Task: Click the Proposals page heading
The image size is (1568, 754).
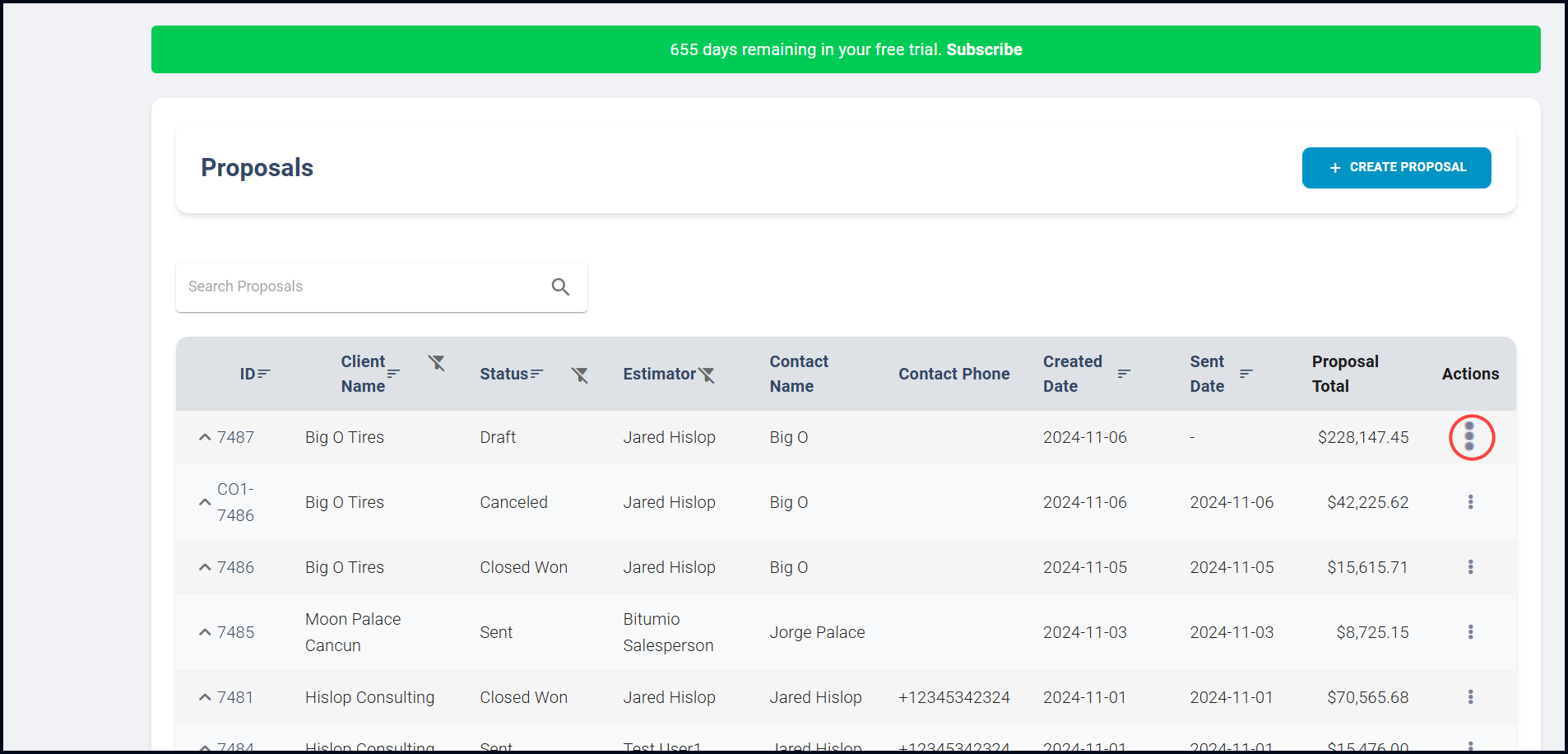Action: click(x=257, y=168)
